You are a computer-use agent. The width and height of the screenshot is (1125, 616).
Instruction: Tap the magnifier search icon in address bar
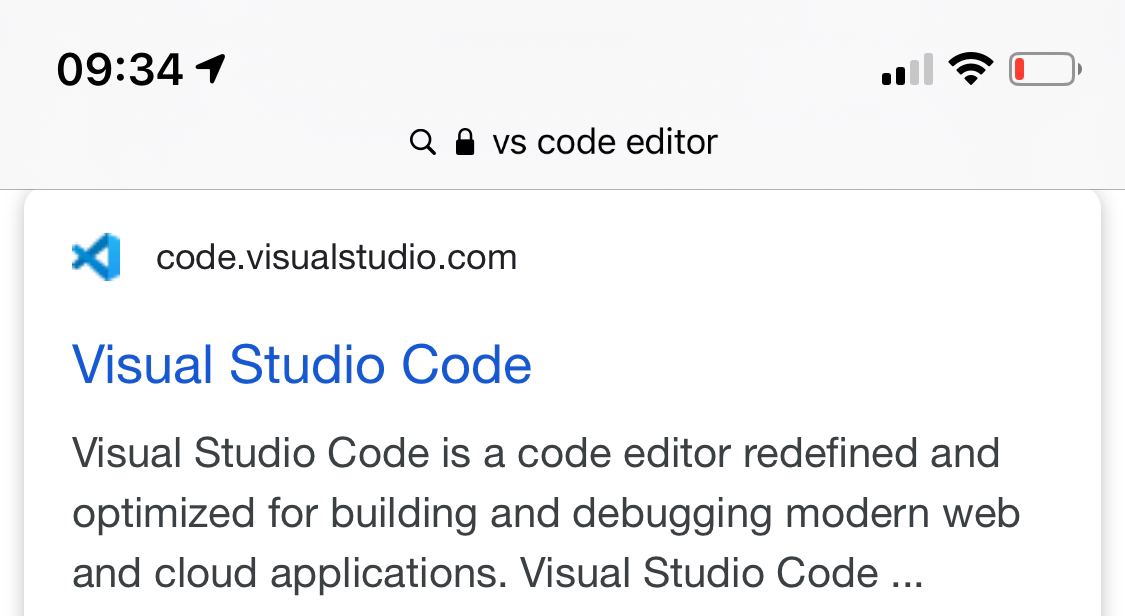[x=423, y=142]
